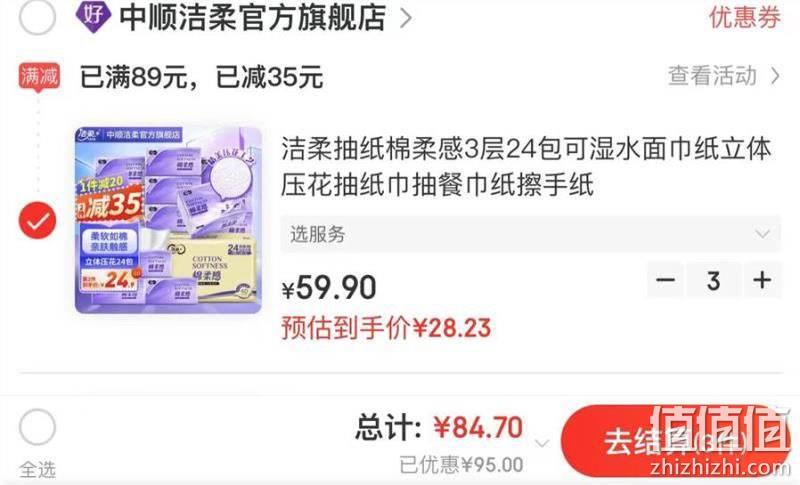Click the chevron arrow after the store name
Viewport: 800px width, 485px height.
coord(406,18)
